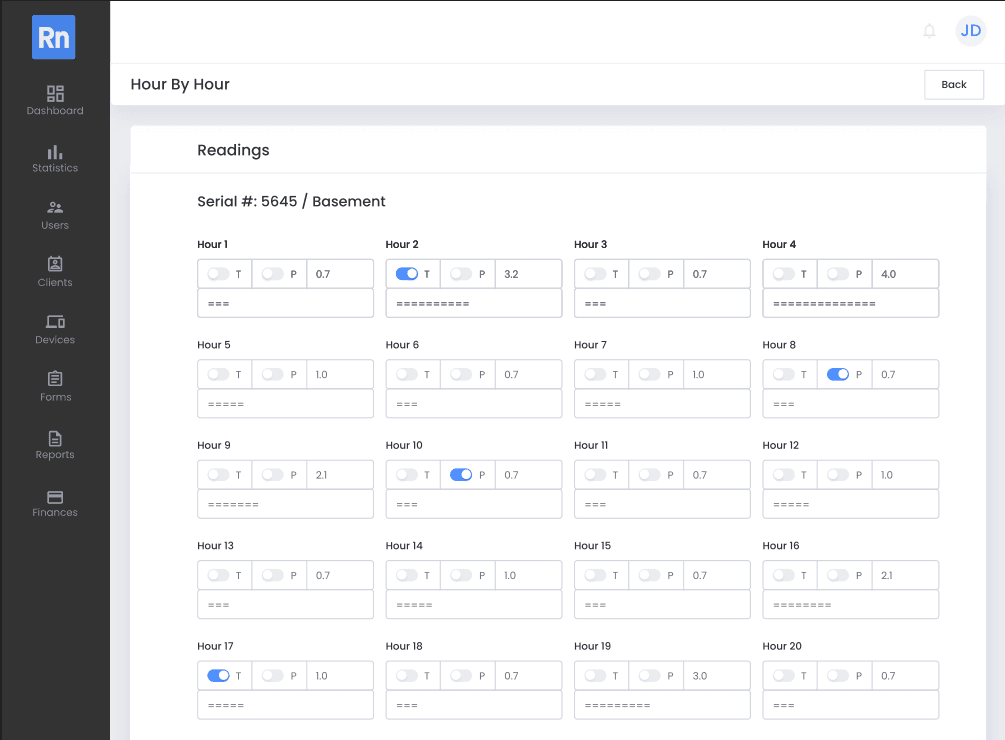This screenshot has height=740, width=1005.
Task: Click the Back button
Action: (x=953, y=85)
